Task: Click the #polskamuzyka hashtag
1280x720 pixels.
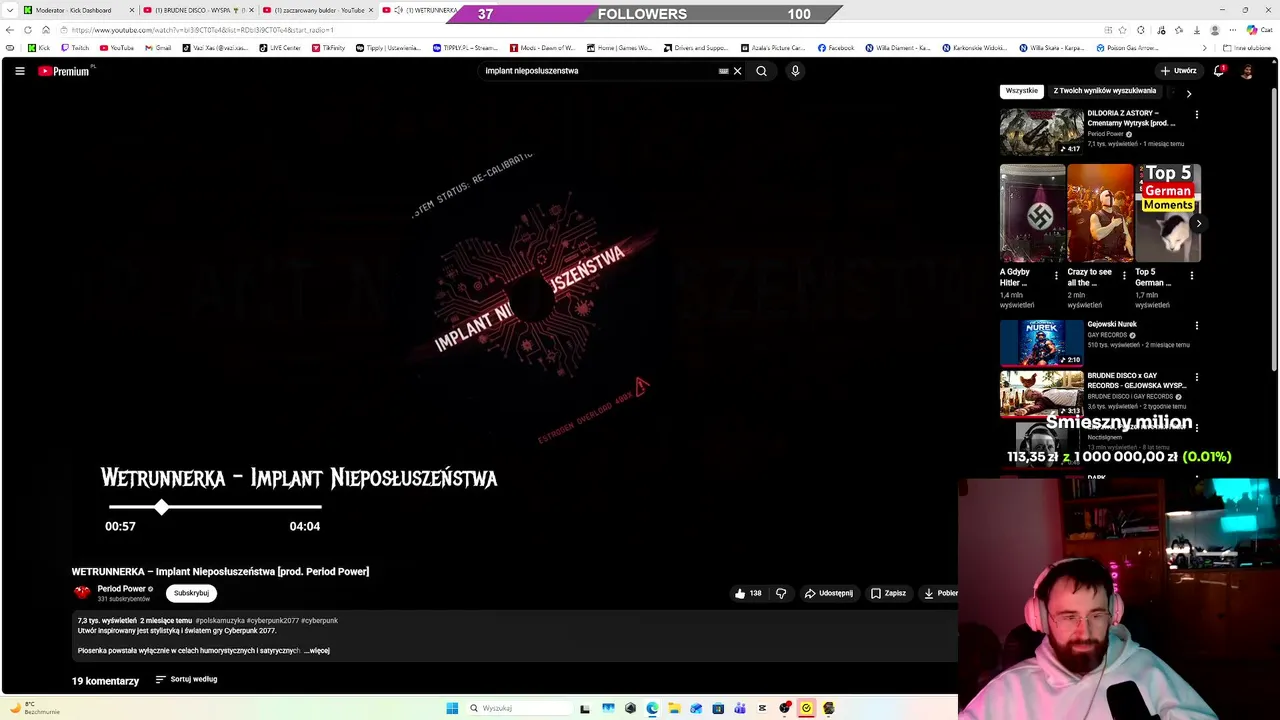Action: point(219,621)
